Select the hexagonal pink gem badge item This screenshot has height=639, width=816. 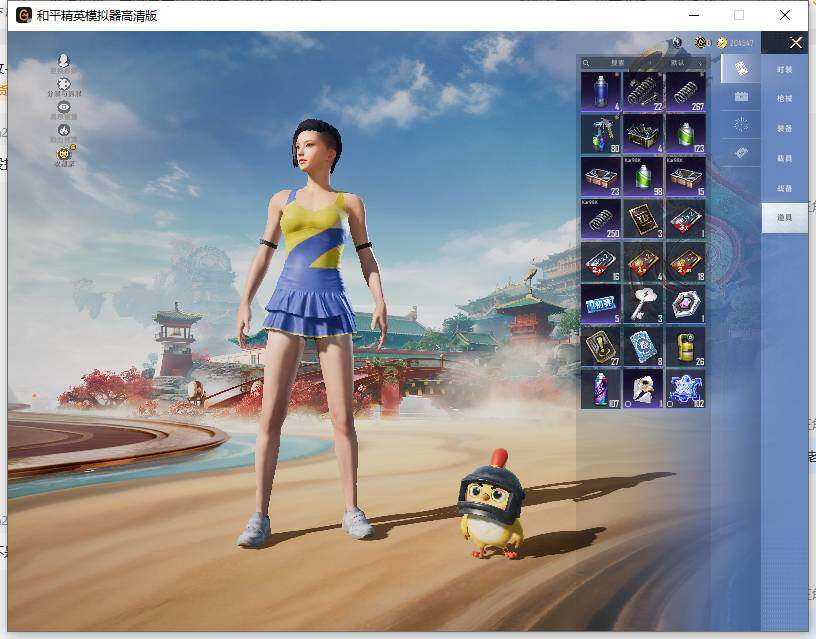coord(685,304)
